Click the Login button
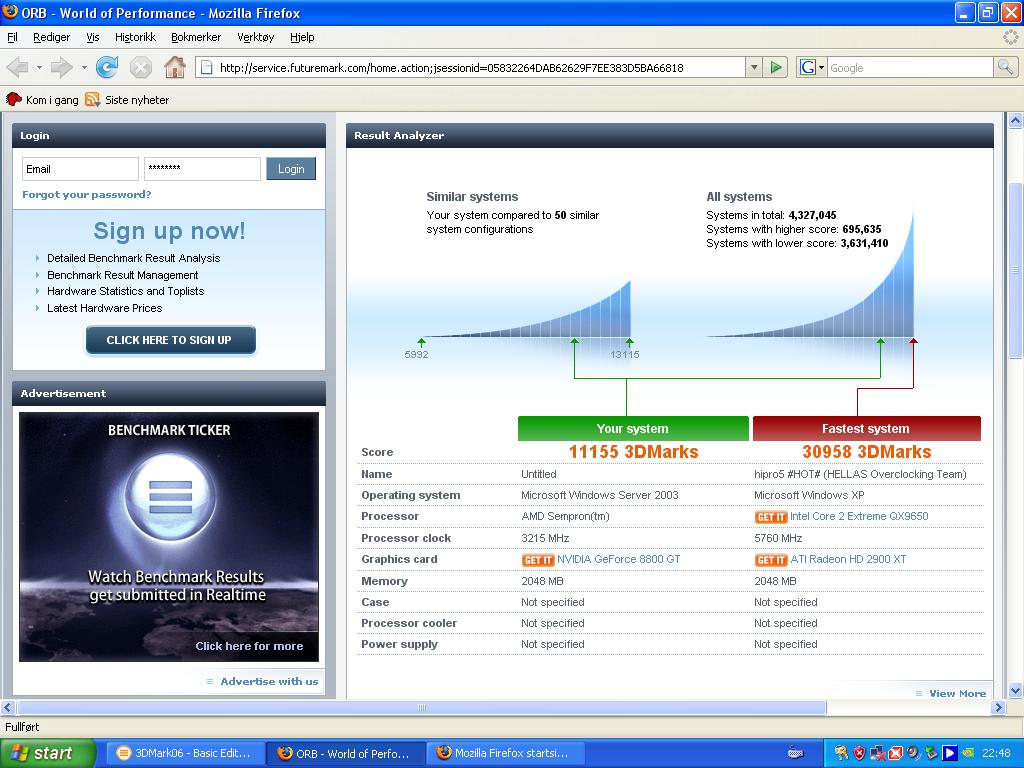Screen dimensions: 1024x768 291,169
